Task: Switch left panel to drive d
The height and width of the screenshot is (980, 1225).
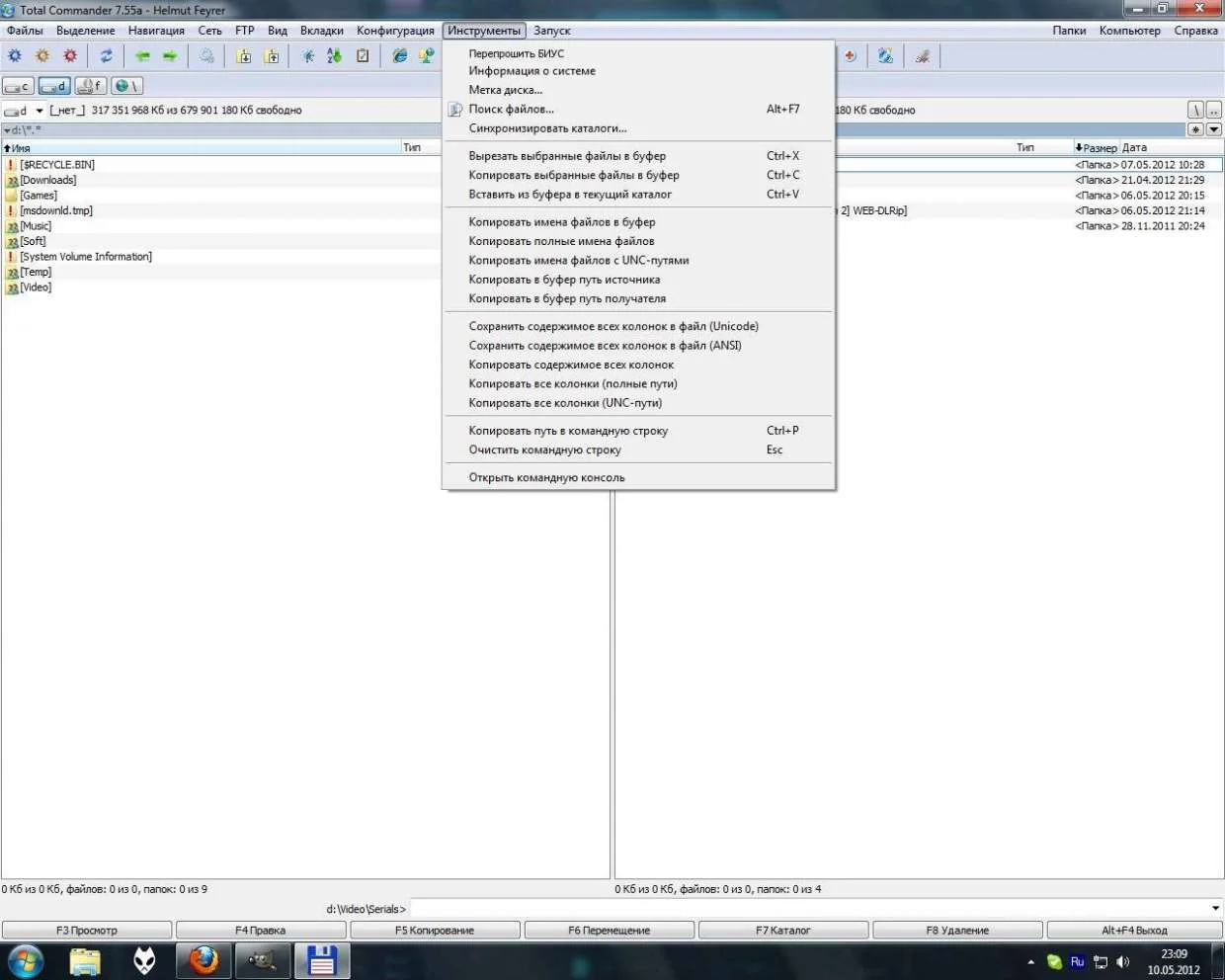Action: point(54,87)
